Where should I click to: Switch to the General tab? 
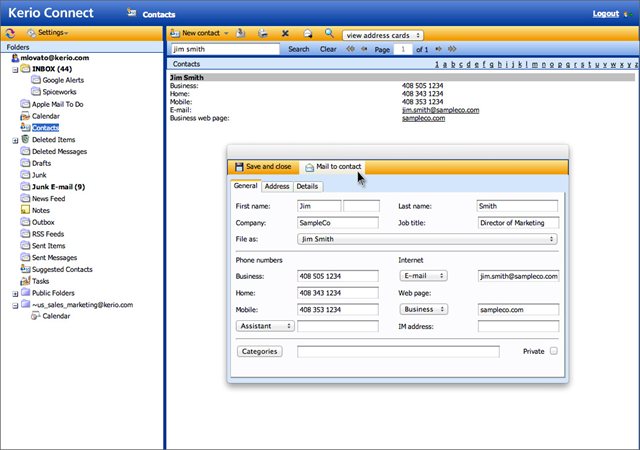tap(245, 185)
